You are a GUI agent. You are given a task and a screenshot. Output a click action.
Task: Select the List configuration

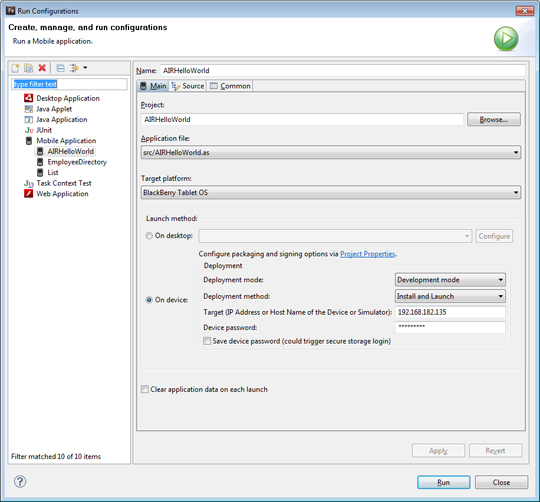click(x=53, y=172)
